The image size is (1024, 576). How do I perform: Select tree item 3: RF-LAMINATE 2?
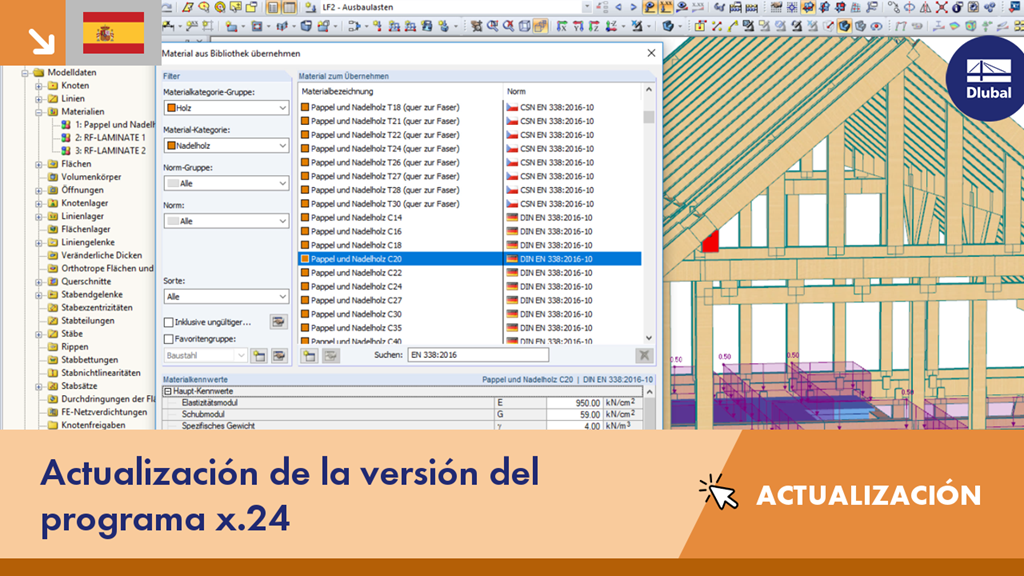click(110, 150)
